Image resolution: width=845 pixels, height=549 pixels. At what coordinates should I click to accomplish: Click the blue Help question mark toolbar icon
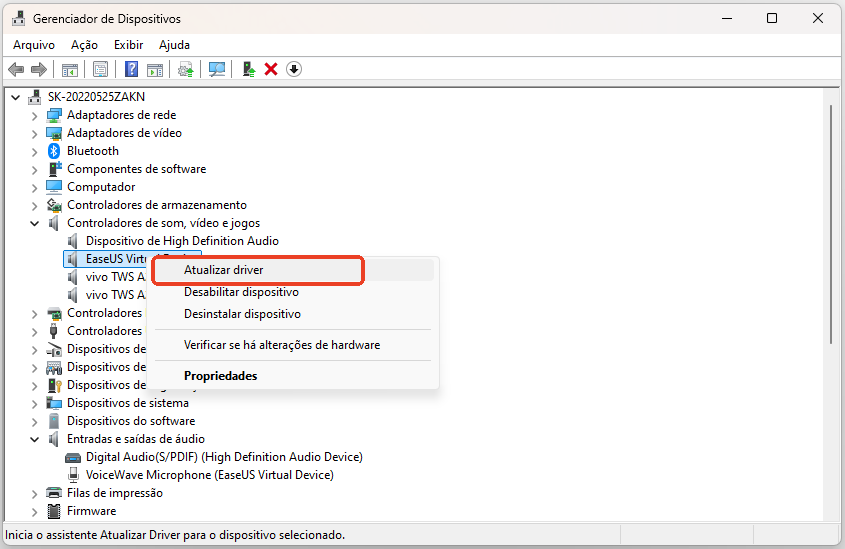coord(131,69)
